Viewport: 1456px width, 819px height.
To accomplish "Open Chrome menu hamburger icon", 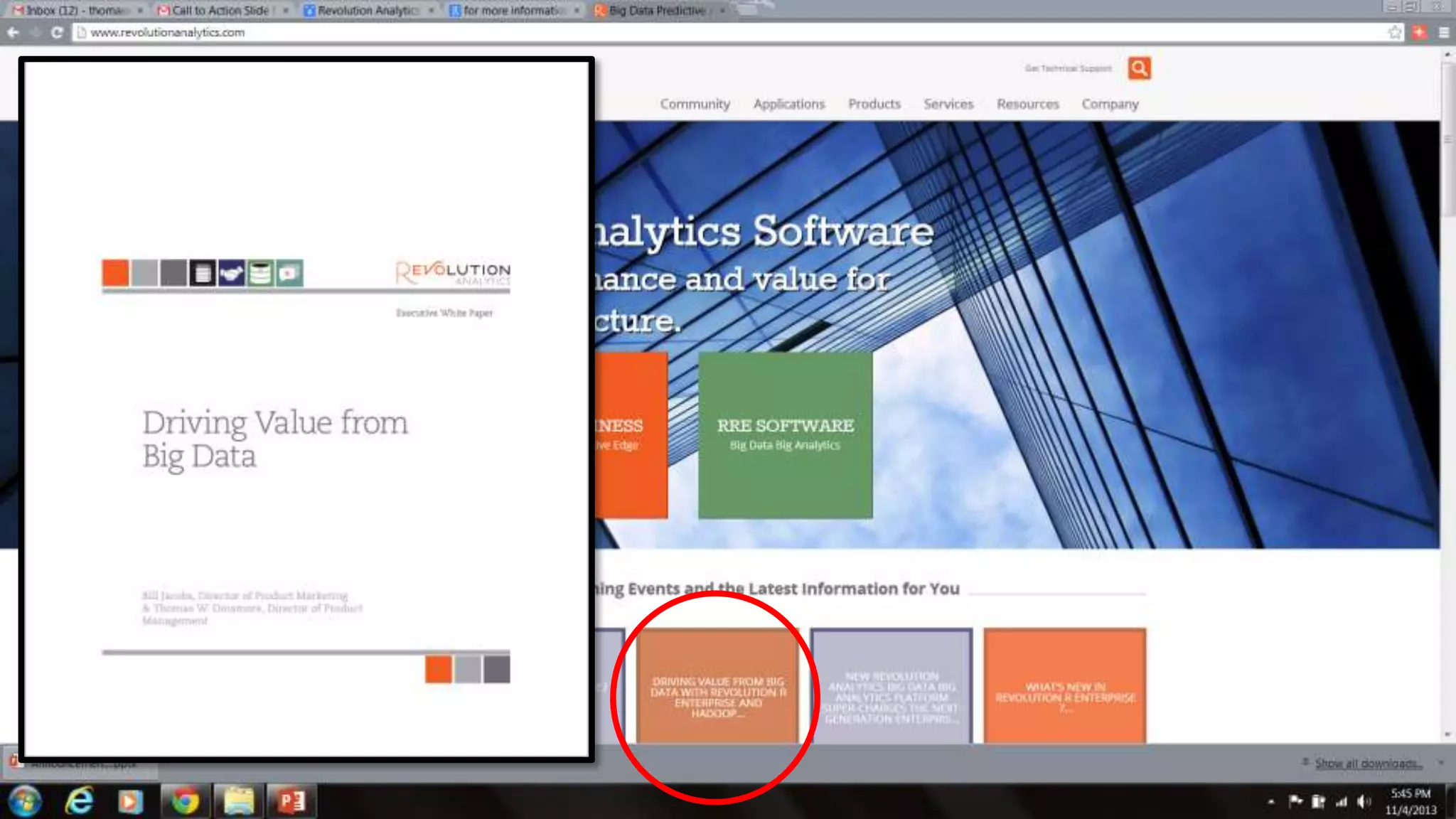I will [x=1443, y=33].
